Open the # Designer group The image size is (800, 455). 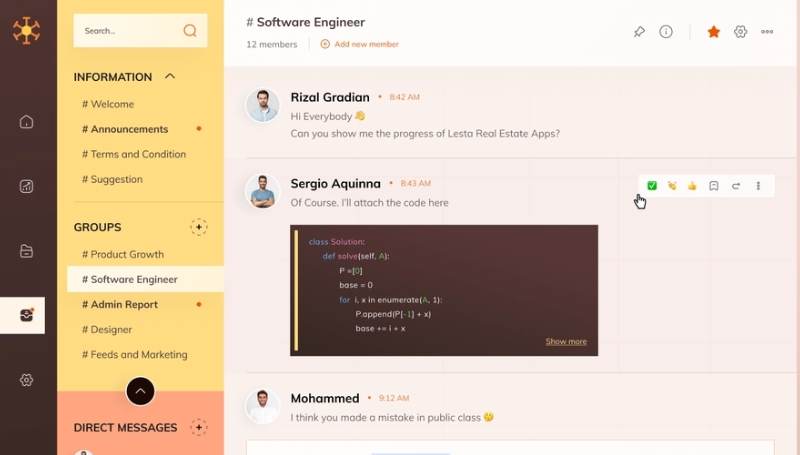(x=107, y=330)
